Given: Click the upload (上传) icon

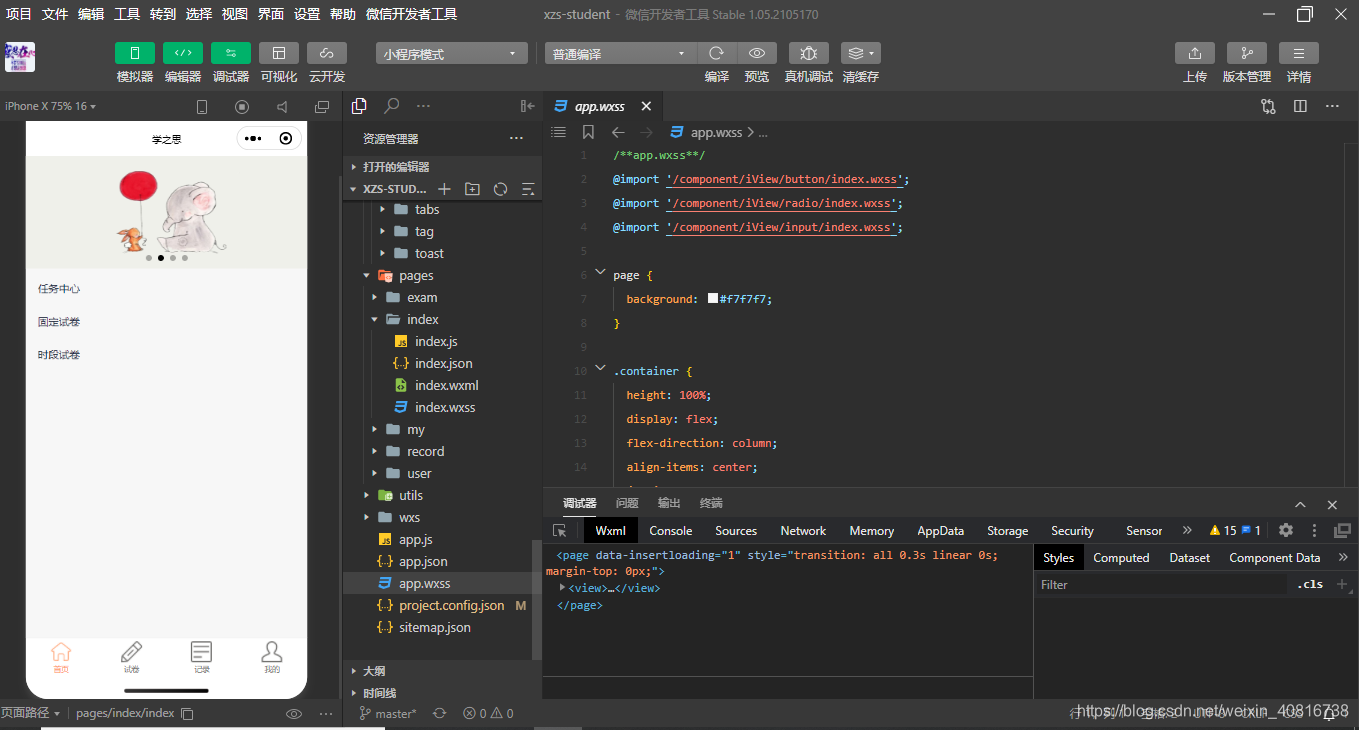Looking at the screenshot, I should point(1195,53).
